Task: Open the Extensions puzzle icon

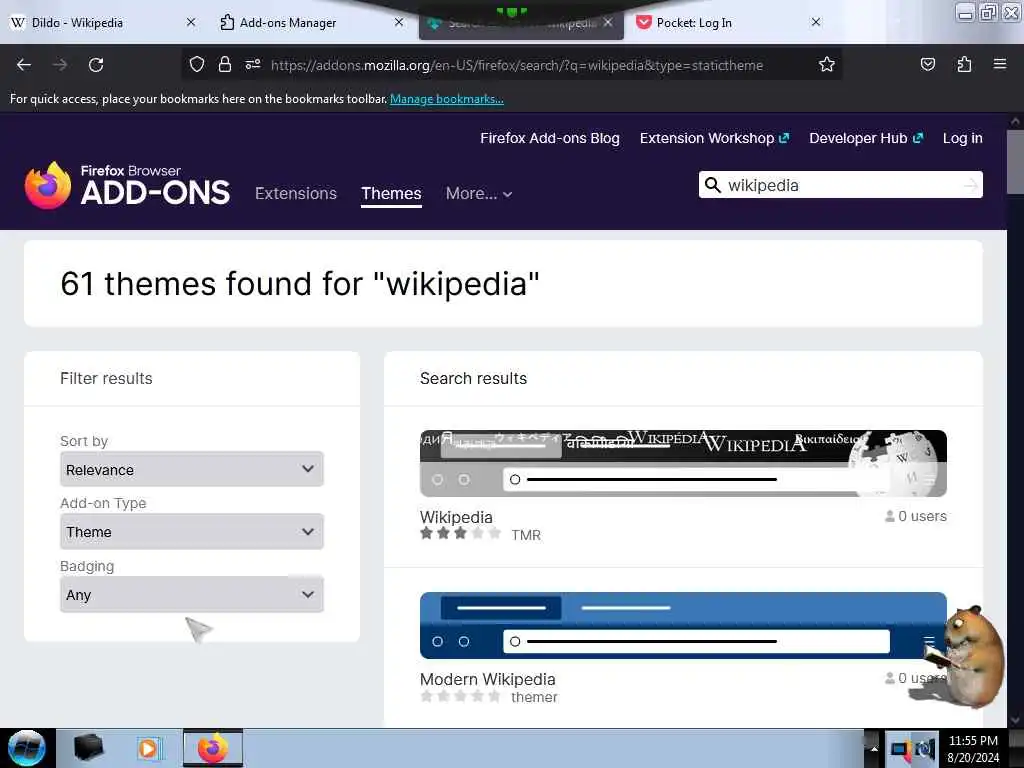Action: coord(964,65)
